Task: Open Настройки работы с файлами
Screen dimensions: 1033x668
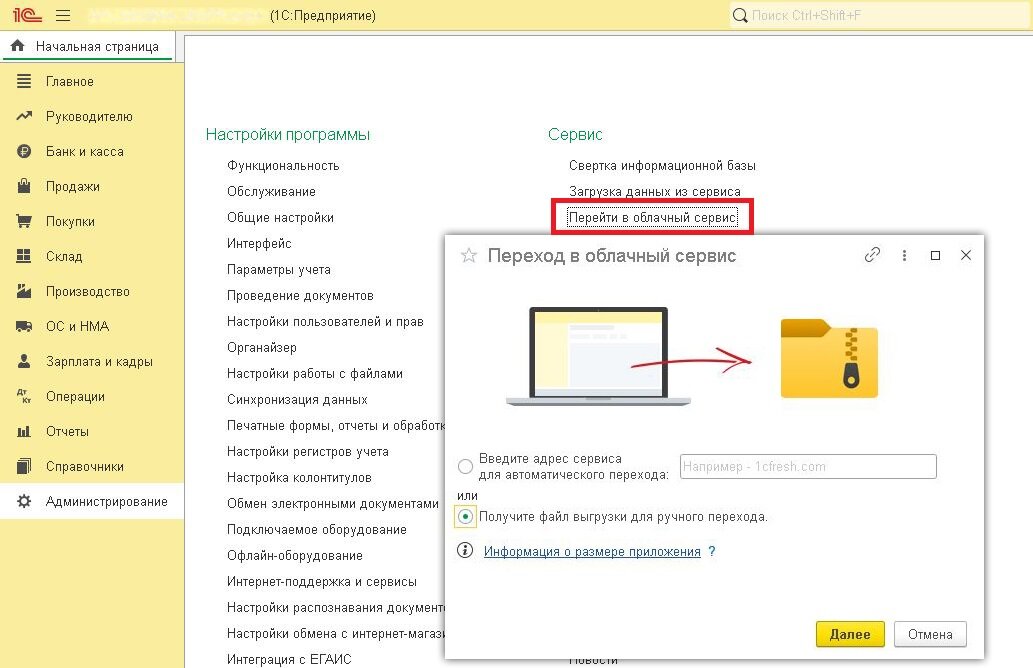Action: click(314, 374)
